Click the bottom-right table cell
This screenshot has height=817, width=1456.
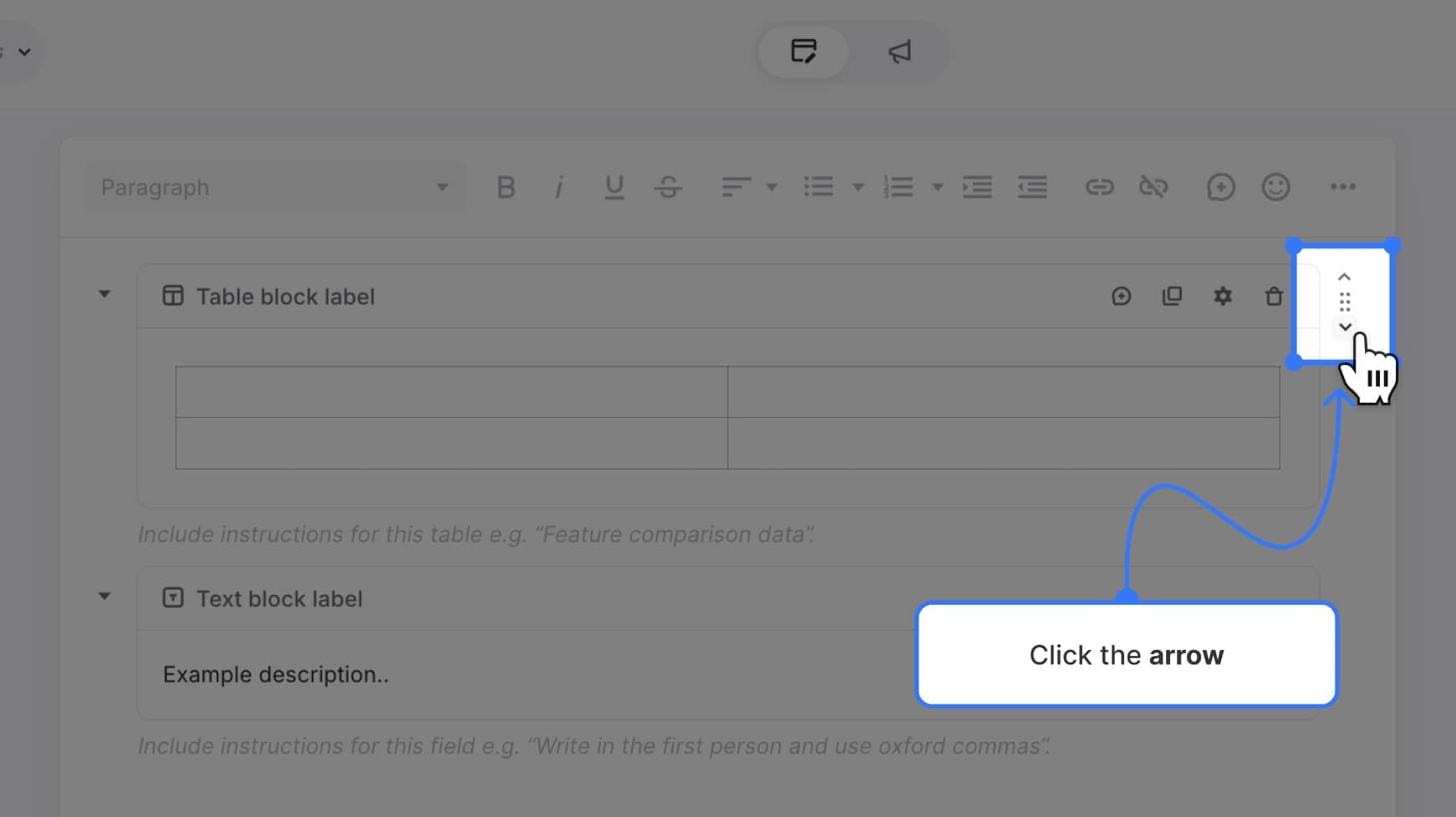click(1004, 444)
